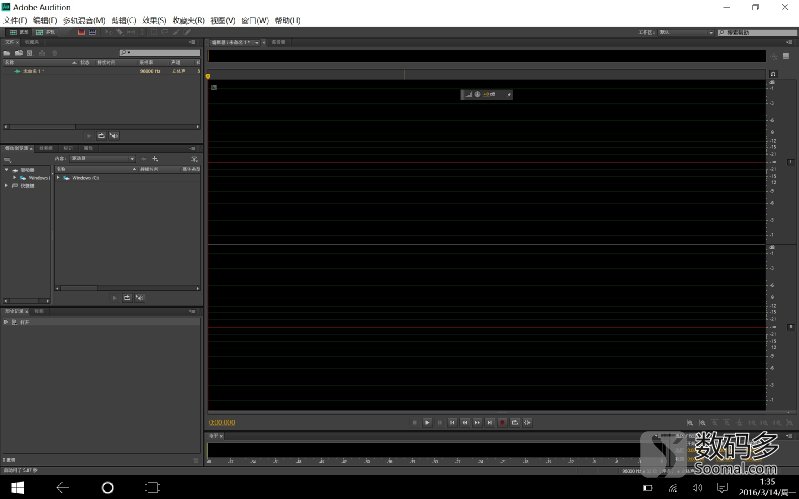
Task: Expand Windows (C:) in the right file list
Action: point(58,178)
